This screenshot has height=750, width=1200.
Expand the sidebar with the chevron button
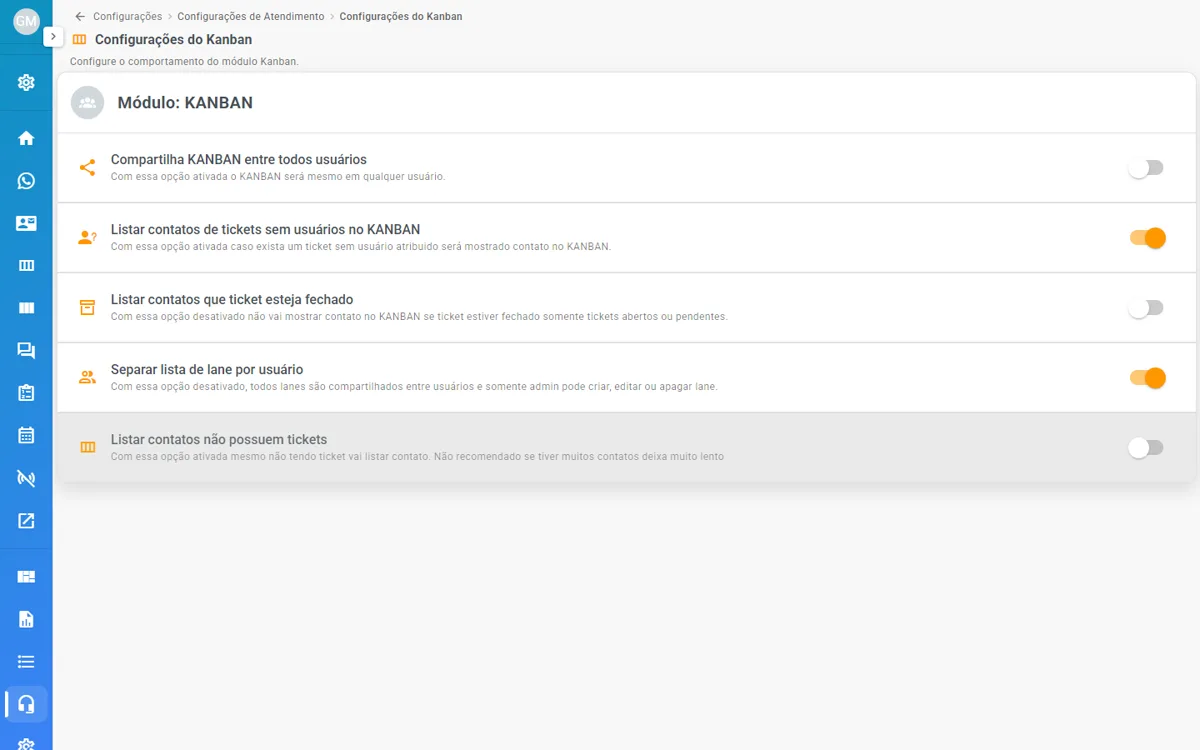coord(52,36)
